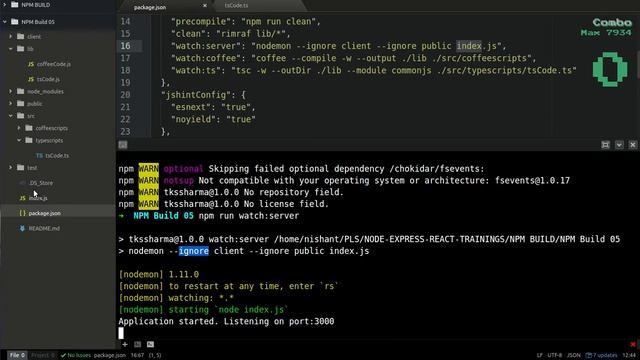Click the typescripts folder icon
The width and height of the screenshot is (640, 360).
29,140
